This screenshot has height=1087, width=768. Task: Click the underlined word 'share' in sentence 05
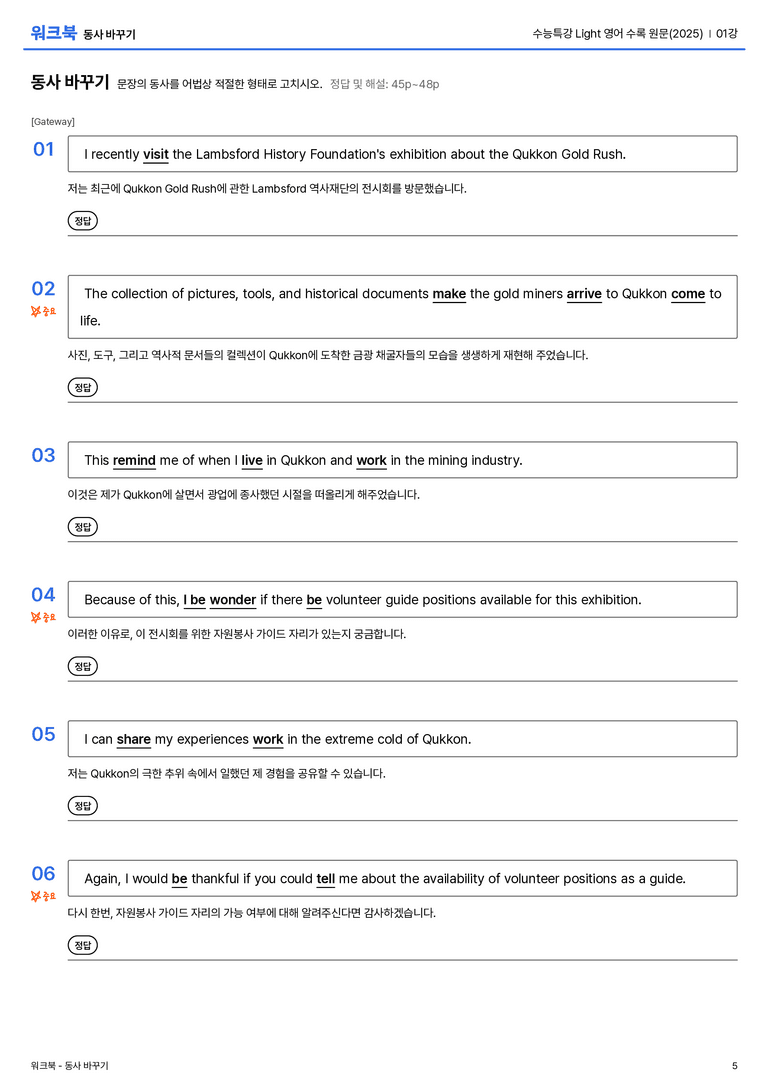[134, 739]
